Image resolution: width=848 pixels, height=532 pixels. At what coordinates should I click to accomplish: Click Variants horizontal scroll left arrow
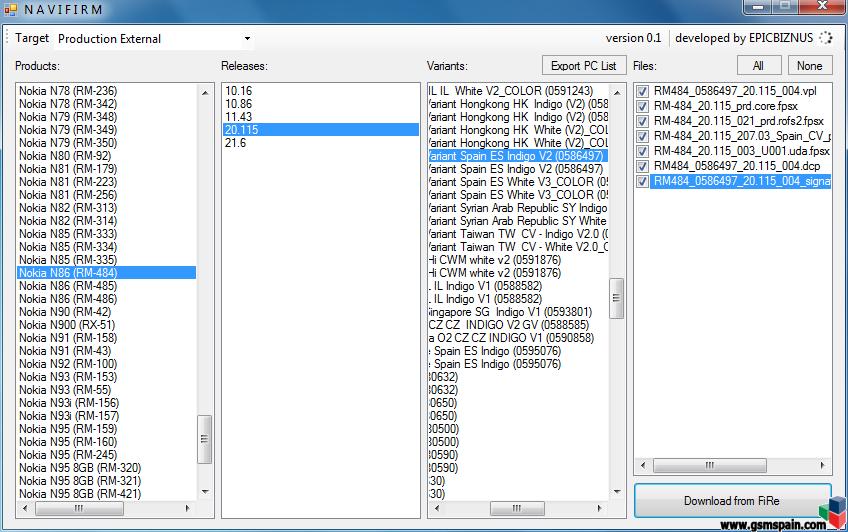(x=437, y=508)
